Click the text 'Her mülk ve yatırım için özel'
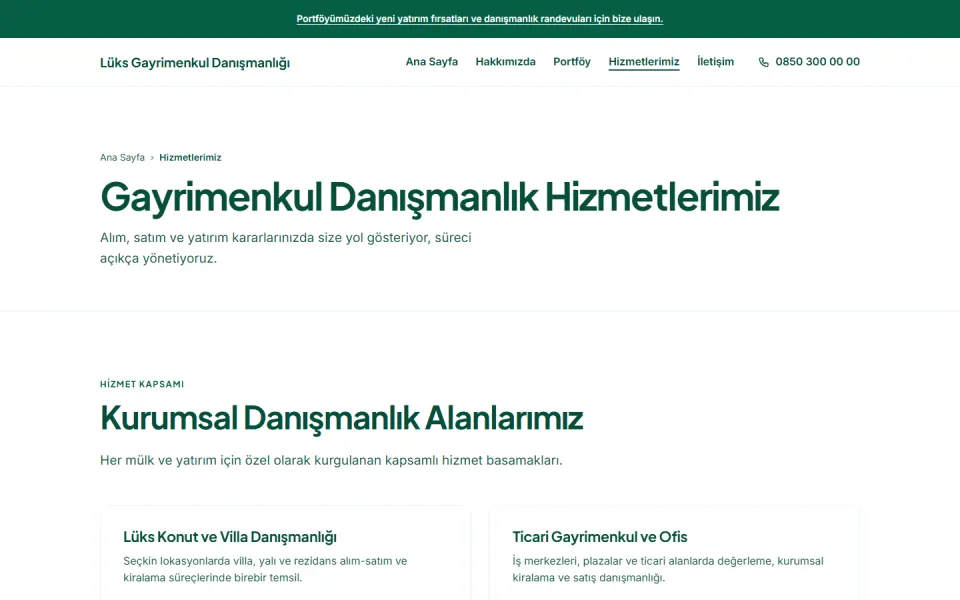Viewport: 960px width, 600px height. tap(331, 460)
